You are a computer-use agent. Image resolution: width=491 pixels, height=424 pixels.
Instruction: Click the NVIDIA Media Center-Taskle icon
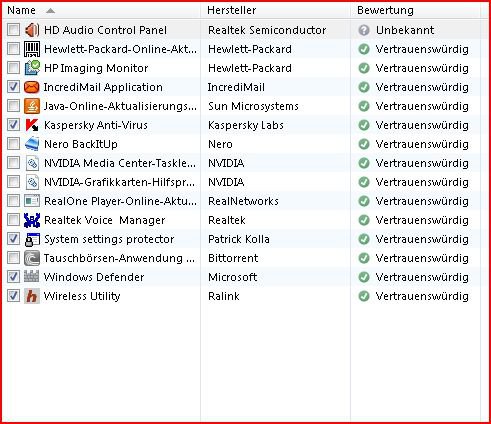pos(32,163)
